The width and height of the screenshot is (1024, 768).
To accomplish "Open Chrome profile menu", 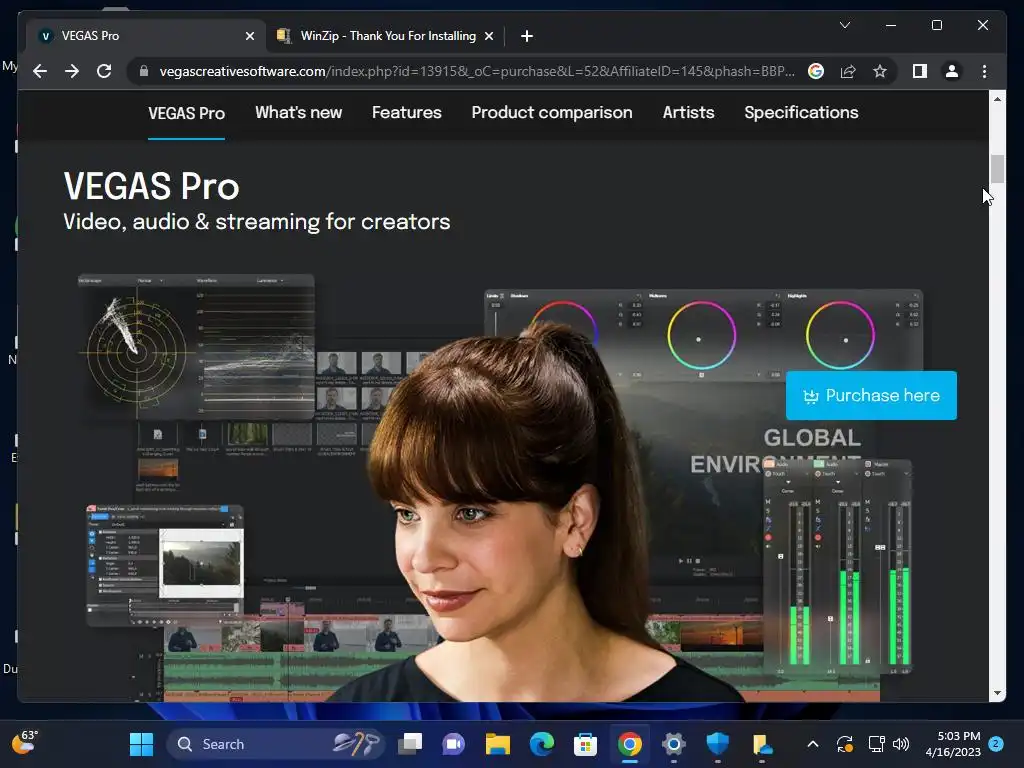I will click(x=952, y=71).
